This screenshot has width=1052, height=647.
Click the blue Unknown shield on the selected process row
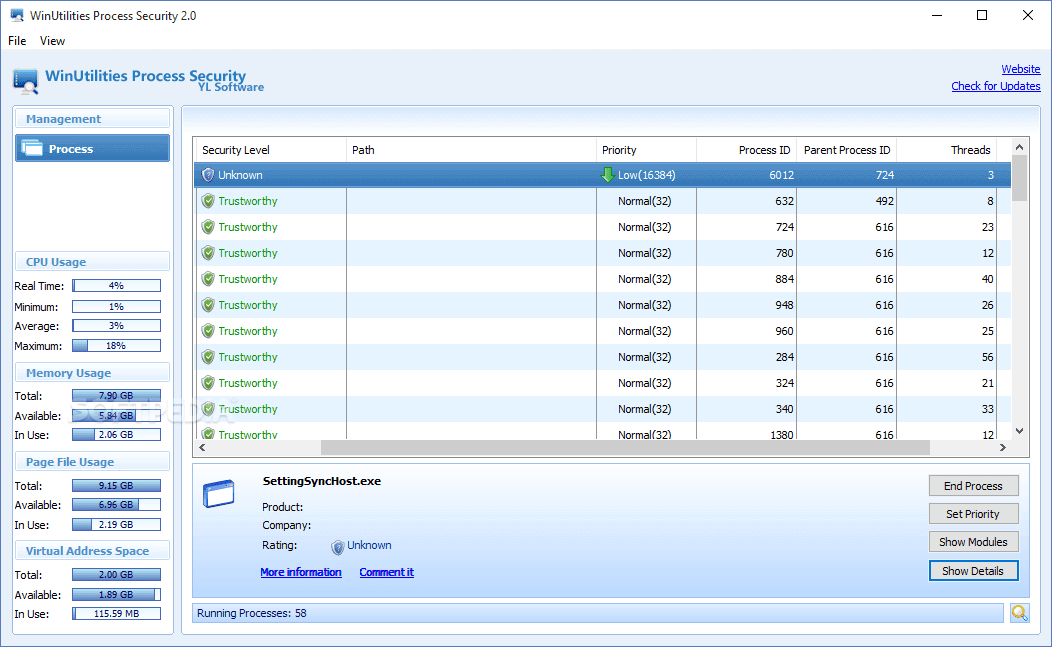coord(207,174)
